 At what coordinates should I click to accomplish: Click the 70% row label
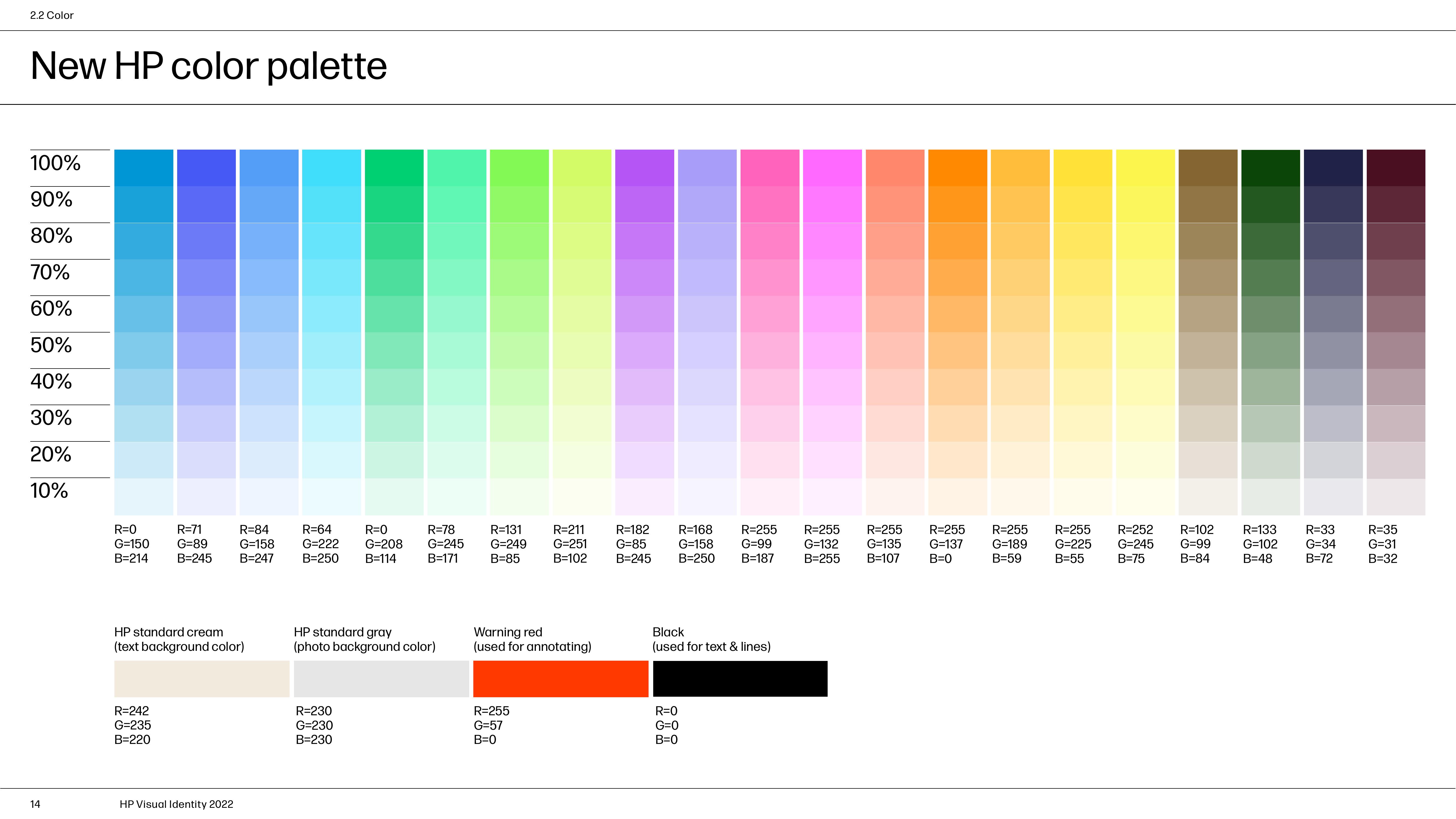click(x=50, y=272)
